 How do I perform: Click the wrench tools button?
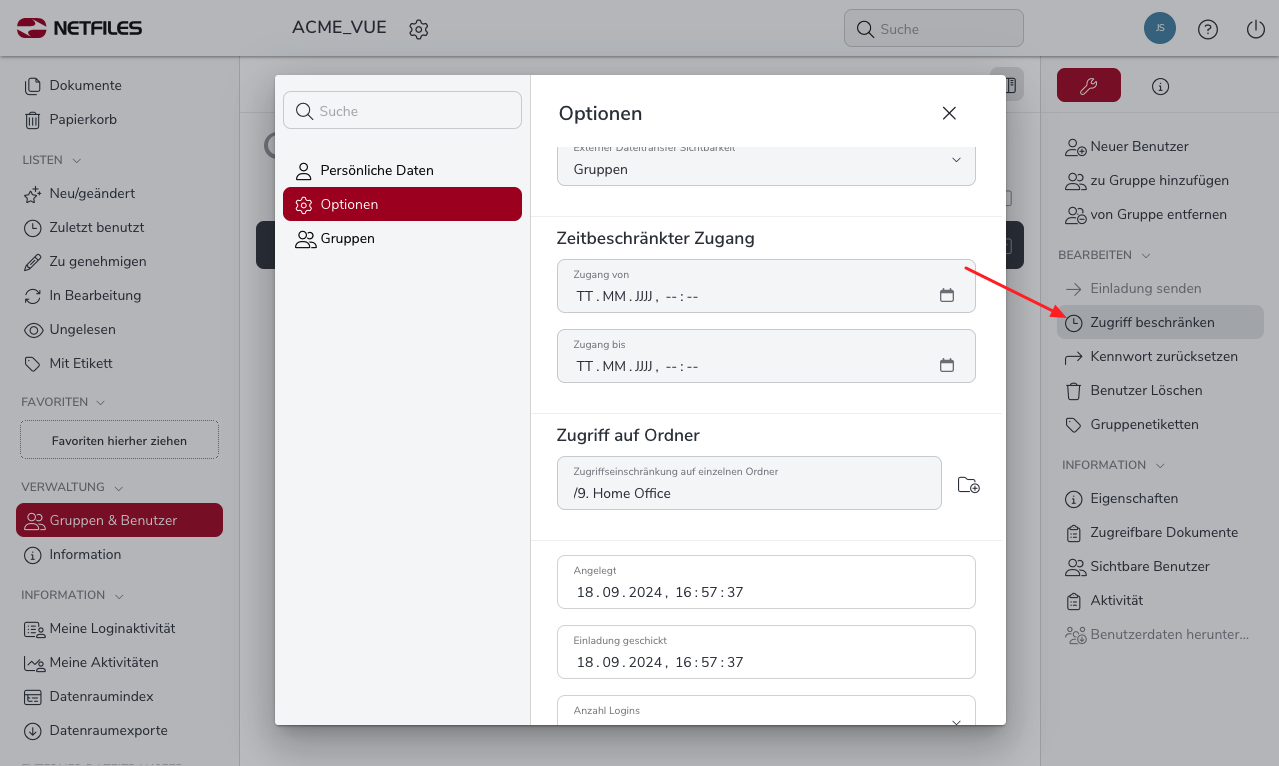(1088, 86)
